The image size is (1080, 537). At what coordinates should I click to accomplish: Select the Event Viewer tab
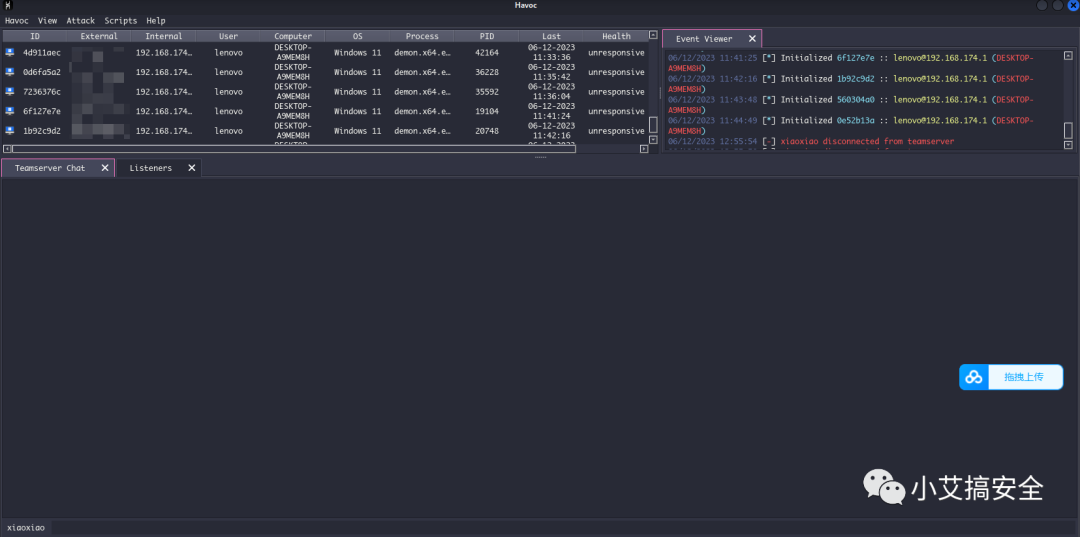[x=704, y=39]
